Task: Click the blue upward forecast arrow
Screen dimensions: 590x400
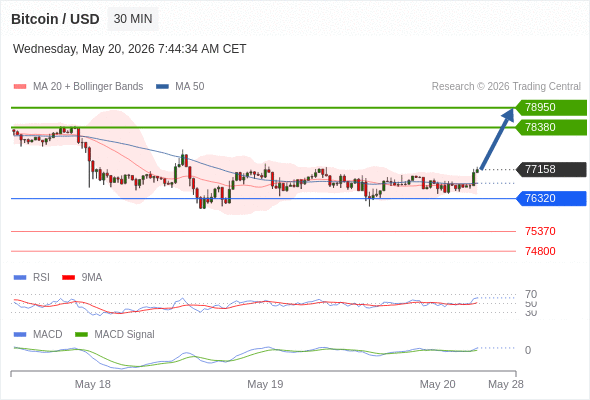Action: (x=497, y=139)
